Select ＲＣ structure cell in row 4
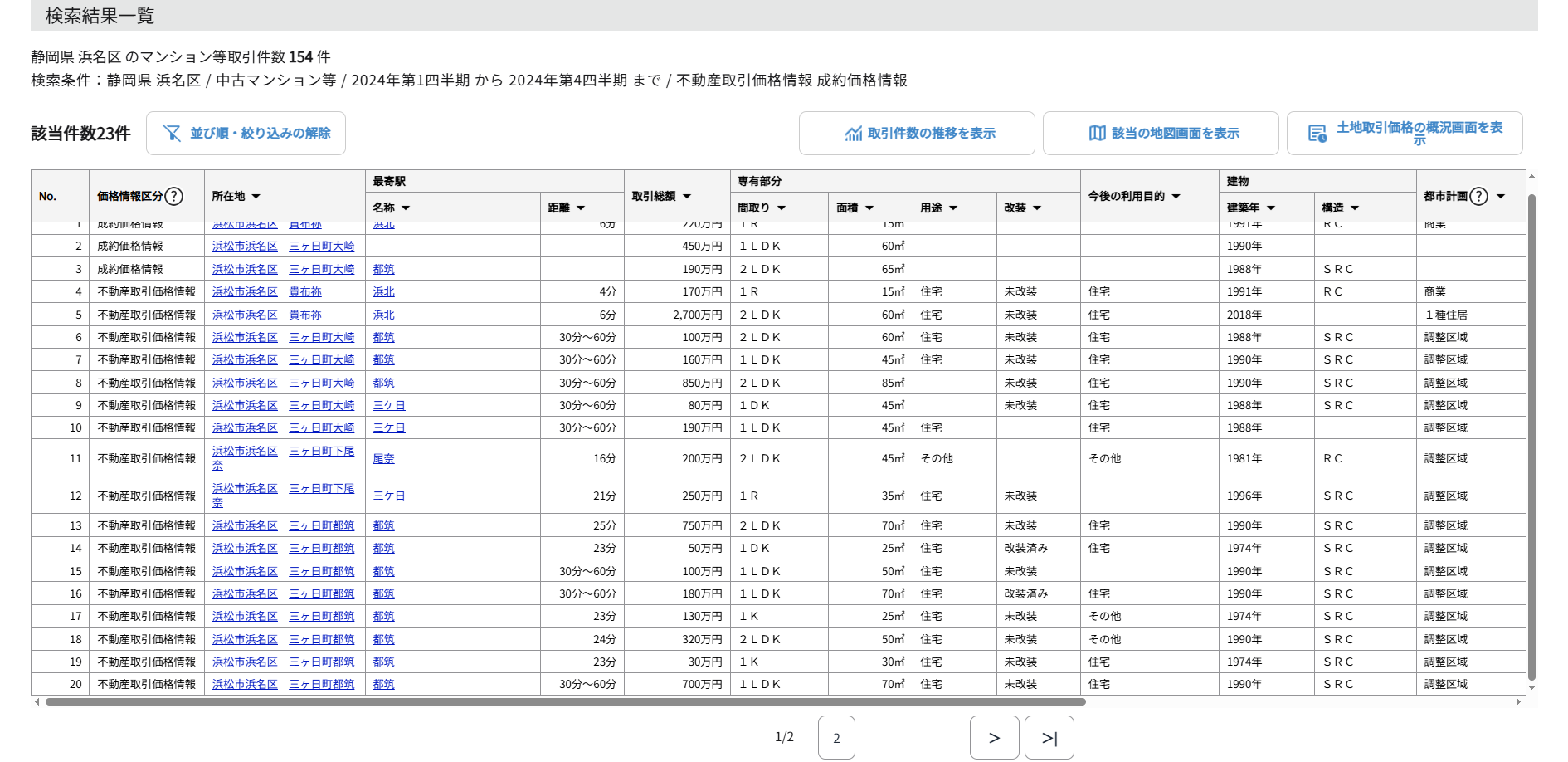The image size is (1568, 762). click(x=1366, y=292)
